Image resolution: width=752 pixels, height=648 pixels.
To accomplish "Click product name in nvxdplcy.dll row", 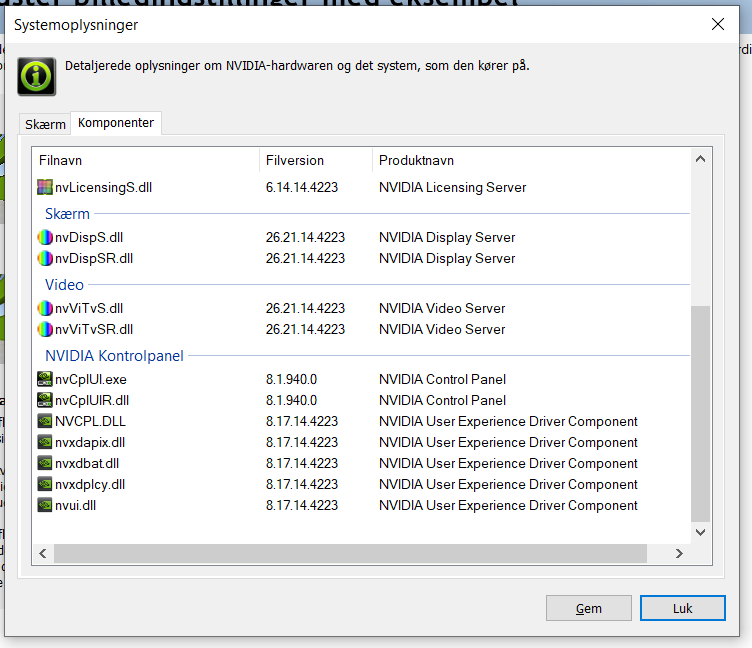I will [508, 484].
